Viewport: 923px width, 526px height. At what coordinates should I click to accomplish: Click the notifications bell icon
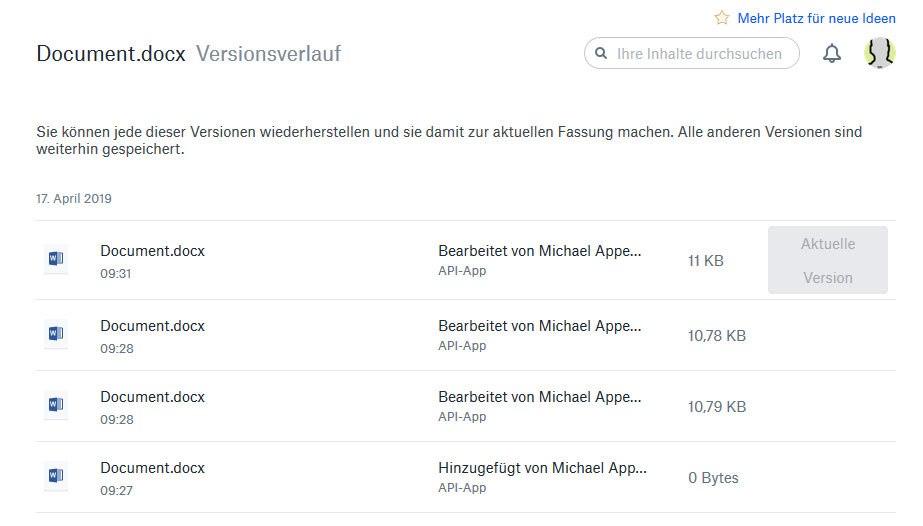coord(832,54)
